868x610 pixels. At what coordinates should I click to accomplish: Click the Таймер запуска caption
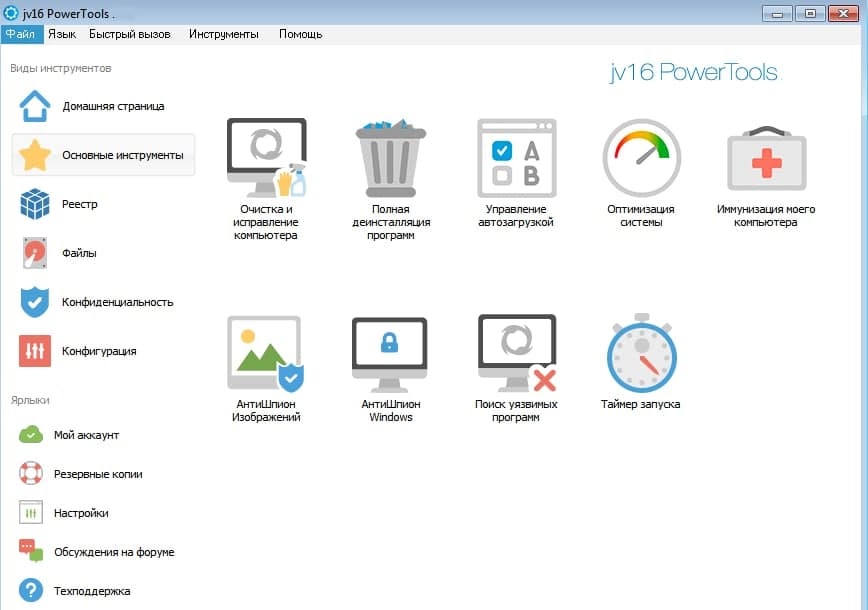pyautogui.click(x=640, y=404)
